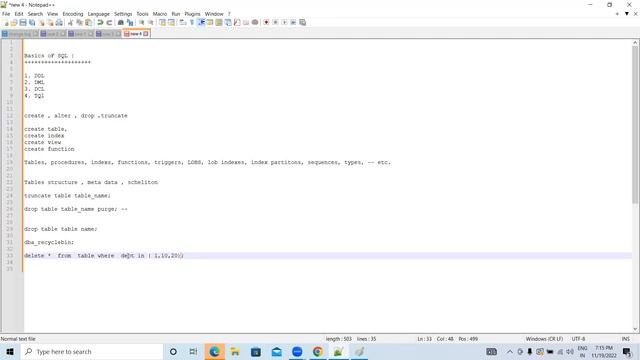Toggle the indent guide toolbar button

point(201,22)
